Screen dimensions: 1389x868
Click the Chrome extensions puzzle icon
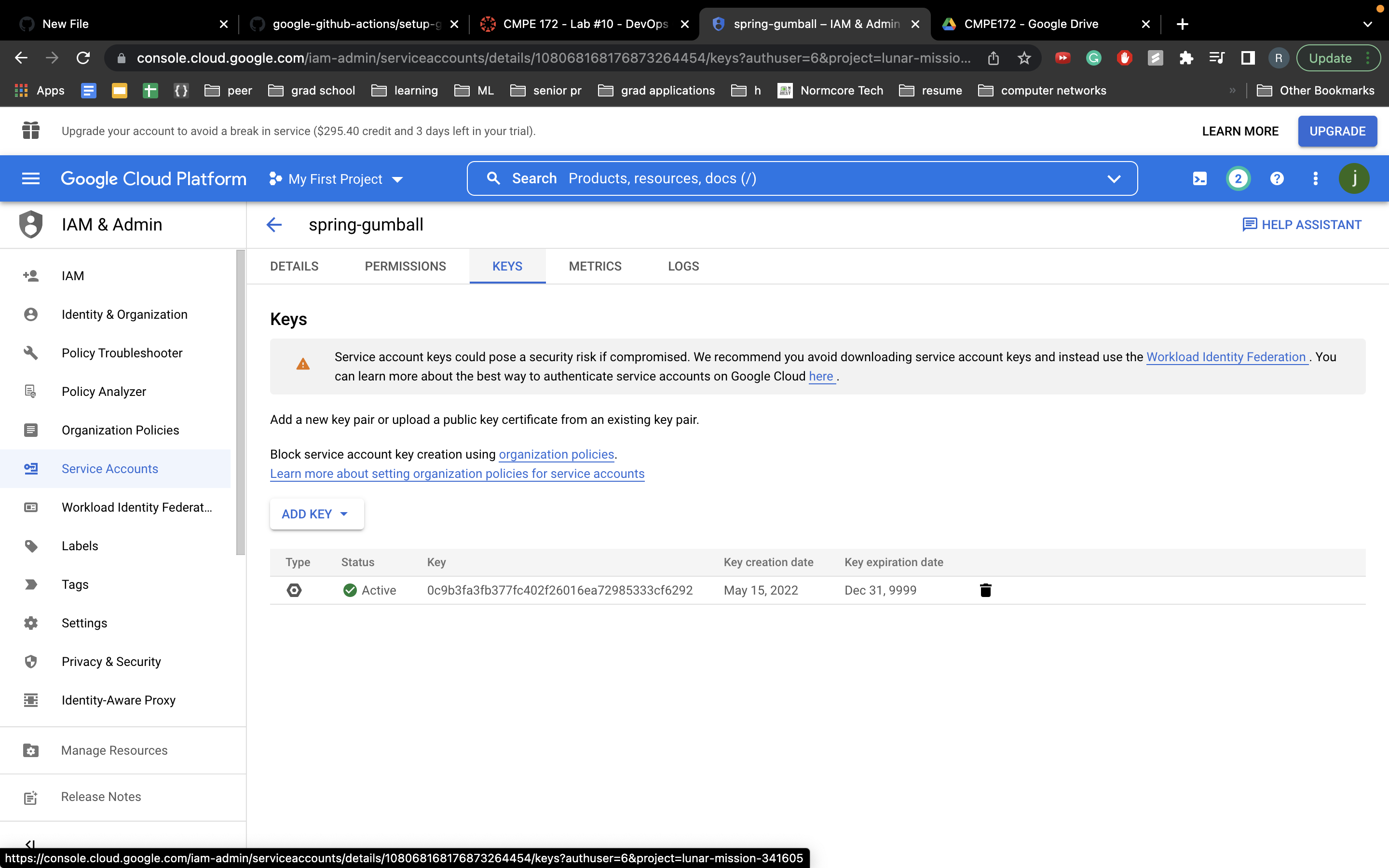point(1186,58)
